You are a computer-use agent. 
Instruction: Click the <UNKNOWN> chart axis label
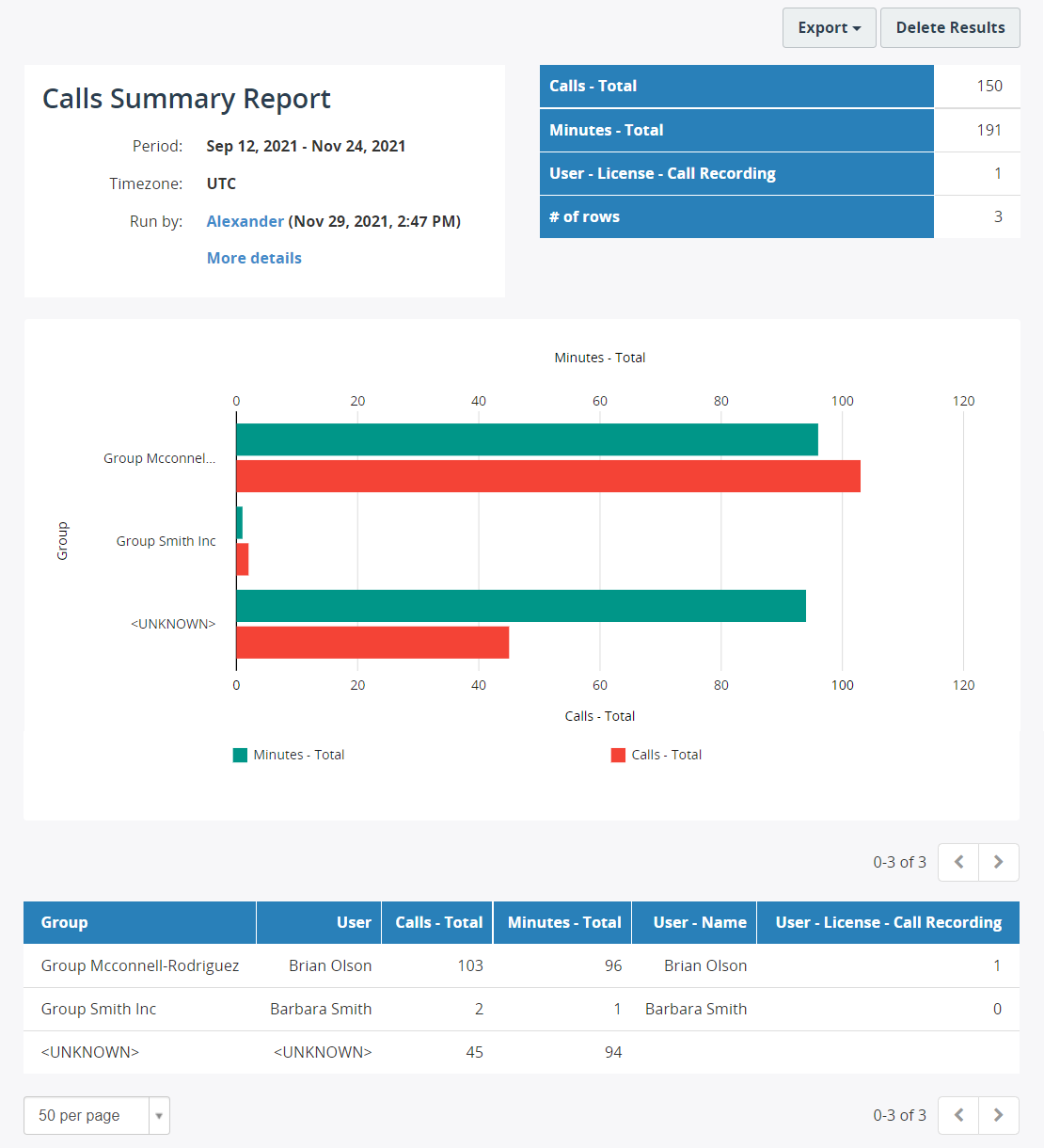173,624
